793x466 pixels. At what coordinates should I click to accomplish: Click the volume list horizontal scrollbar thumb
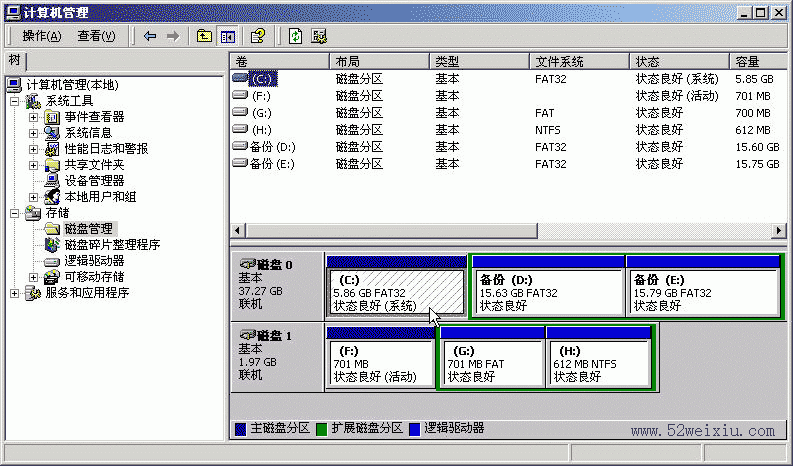[x=391, y=231]
